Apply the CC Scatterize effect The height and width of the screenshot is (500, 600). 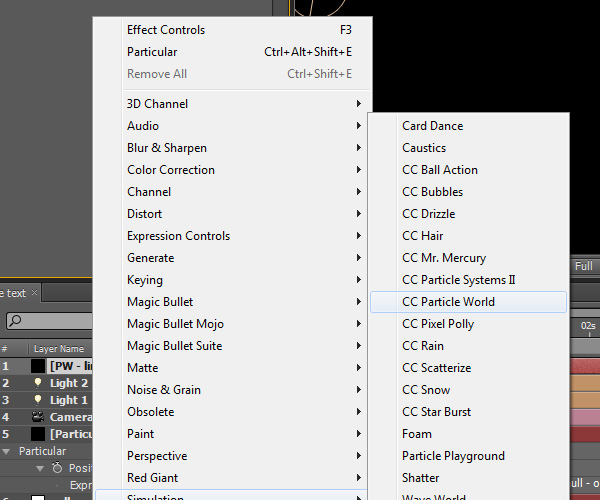pyautogui.click(x=468, y=368)
